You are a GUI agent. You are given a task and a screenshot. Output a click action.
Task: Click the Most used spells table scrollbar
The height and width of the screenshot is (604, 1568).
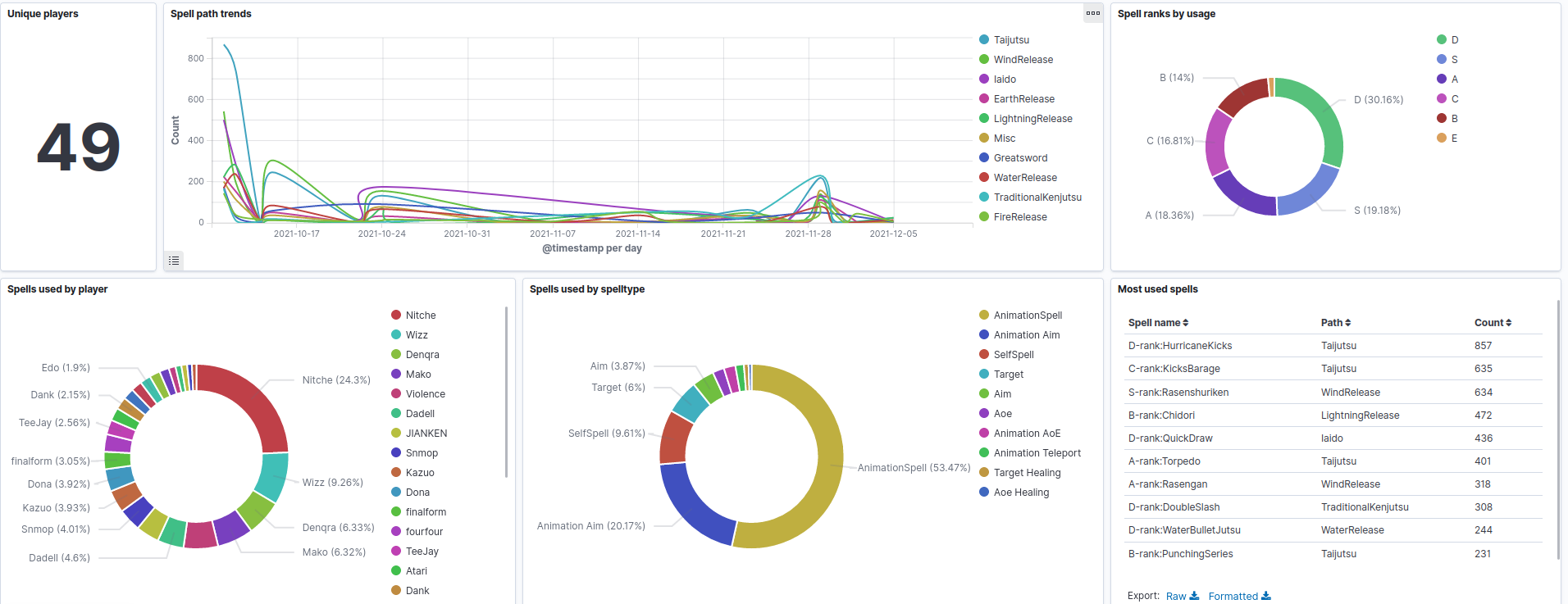tap(1558, 429)
